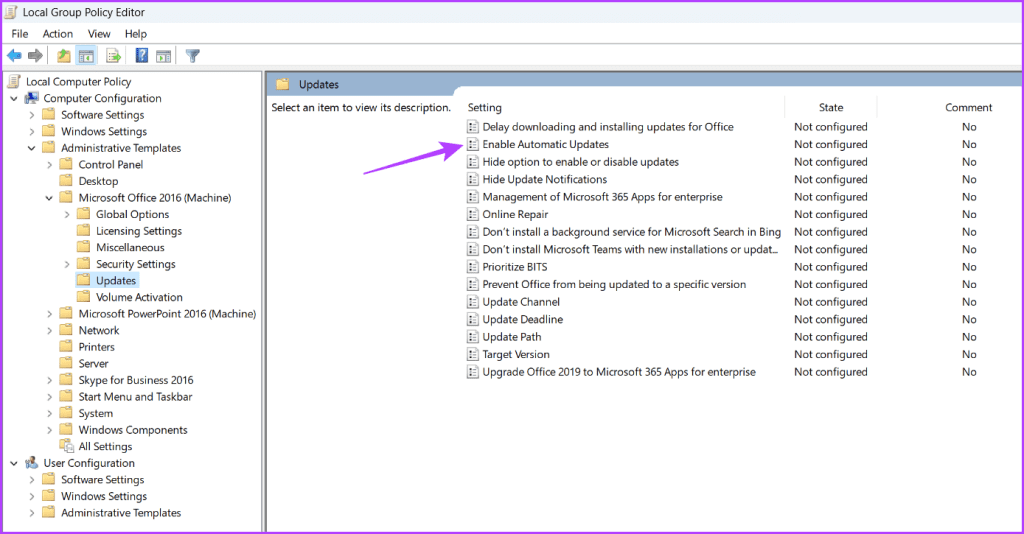1024x534 pixels.
Task: Click the Enable Automatic Updates policy icon
Action: coord(473,144)
